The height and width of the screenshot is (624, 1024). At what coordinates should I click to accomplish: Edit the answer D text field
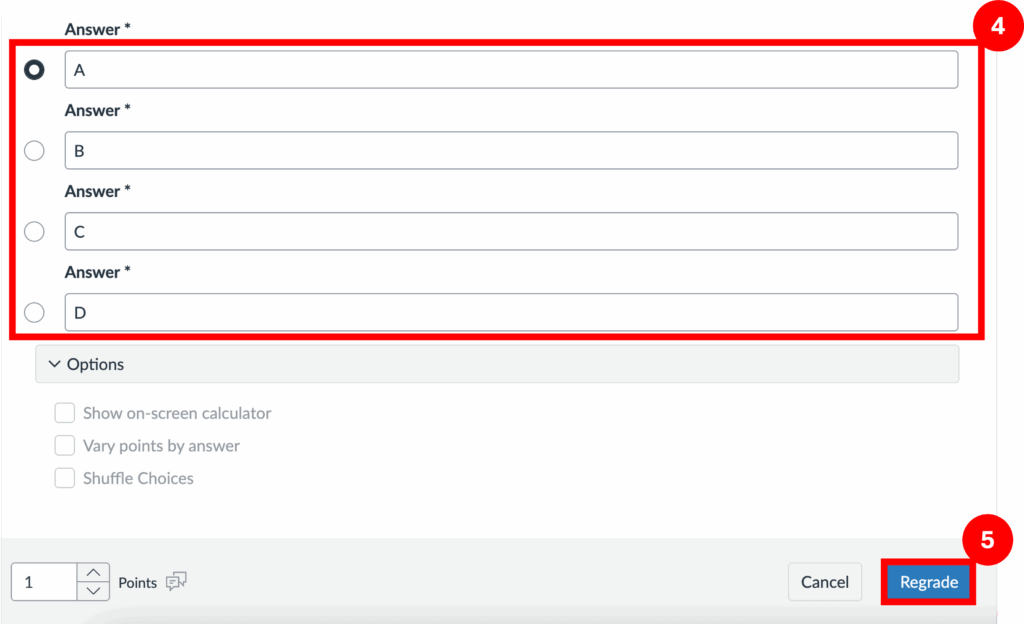510,313
